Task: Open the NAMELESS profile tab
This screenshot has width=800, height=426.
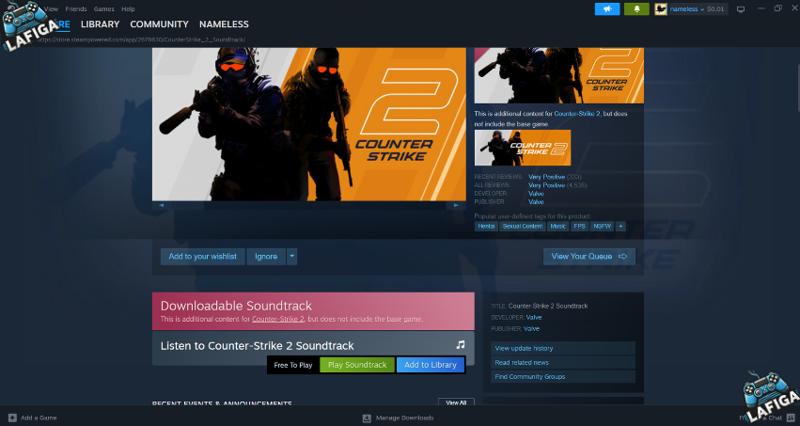Action: (224, 24)
